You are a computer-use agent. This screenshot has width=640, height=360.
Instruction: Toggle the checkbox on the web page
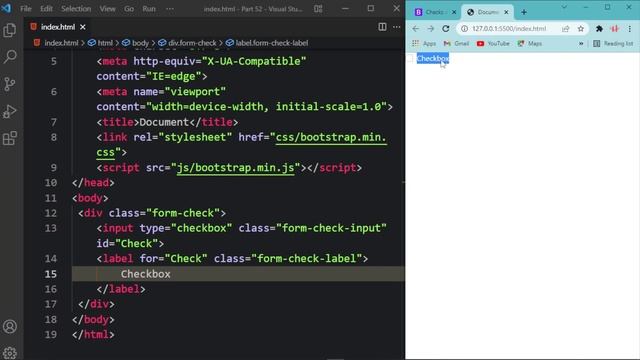(410, 59)
